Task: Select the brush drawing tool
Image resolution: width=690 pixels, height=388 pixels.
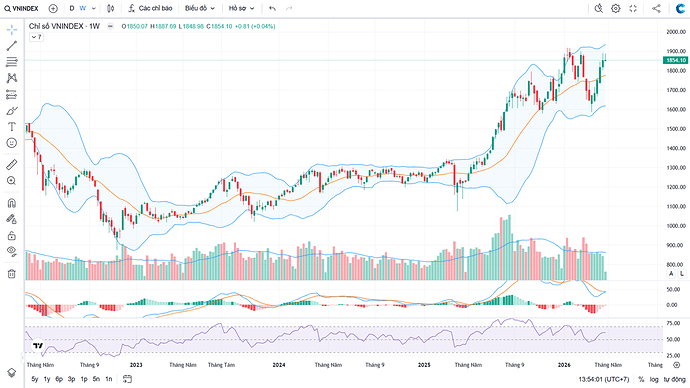Action: (12, 110)
